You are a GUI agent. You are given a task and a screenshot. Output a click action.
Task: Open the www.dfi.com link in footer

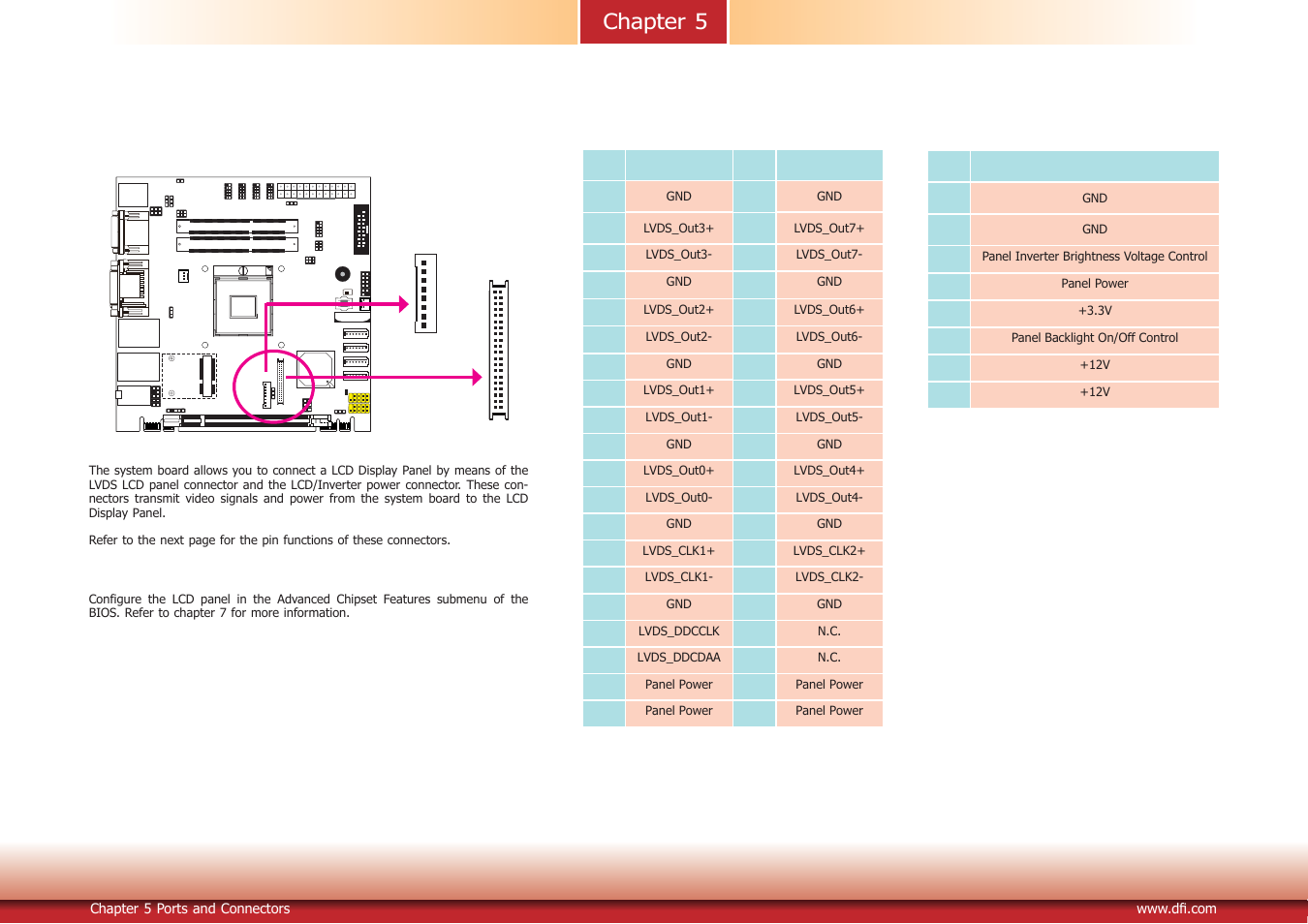[1175, 909]
